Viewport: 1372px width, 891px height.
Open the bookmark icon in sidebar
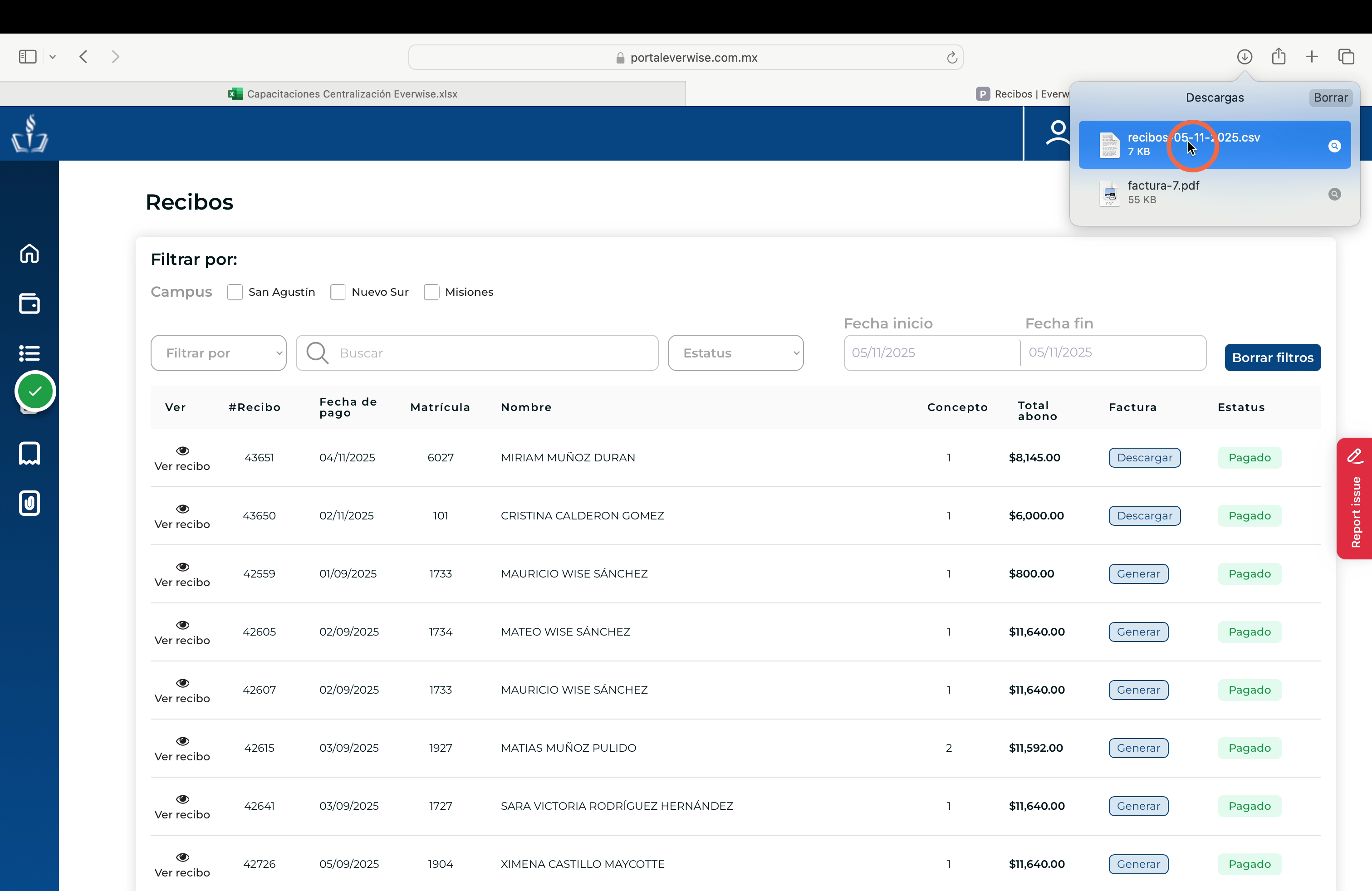(29, 453)
